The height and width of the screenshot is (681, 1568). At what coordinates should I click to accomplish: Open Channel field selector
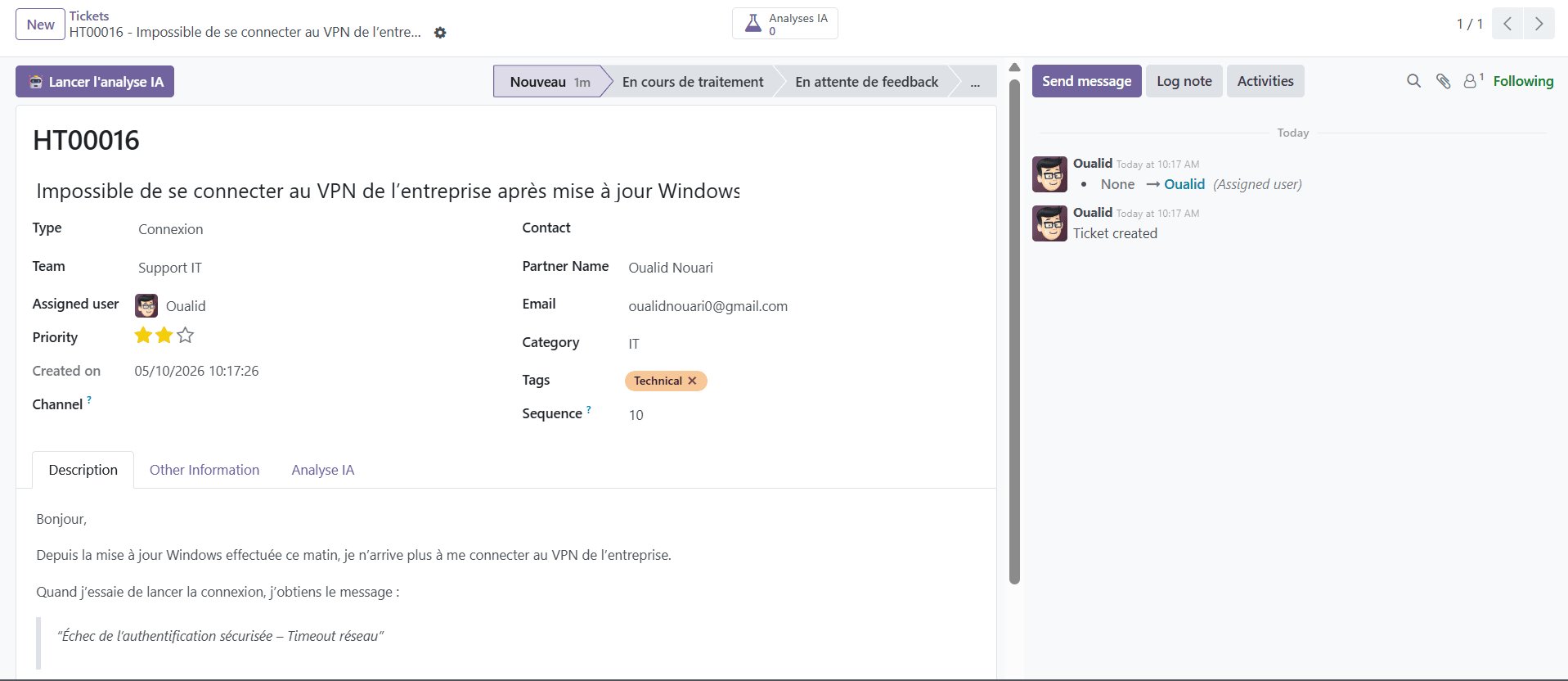[x=314, y=404]
